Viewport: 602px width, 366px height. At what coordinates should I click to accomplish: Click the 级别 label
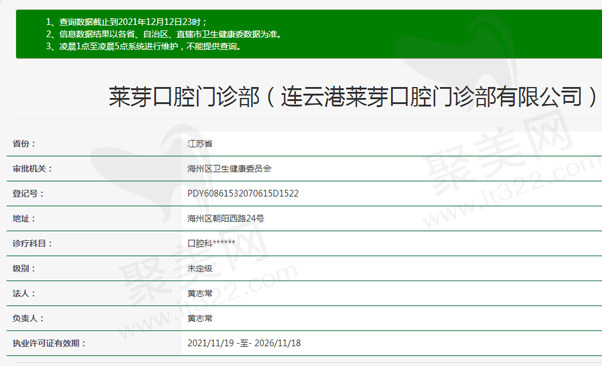[x=24, y=268]
